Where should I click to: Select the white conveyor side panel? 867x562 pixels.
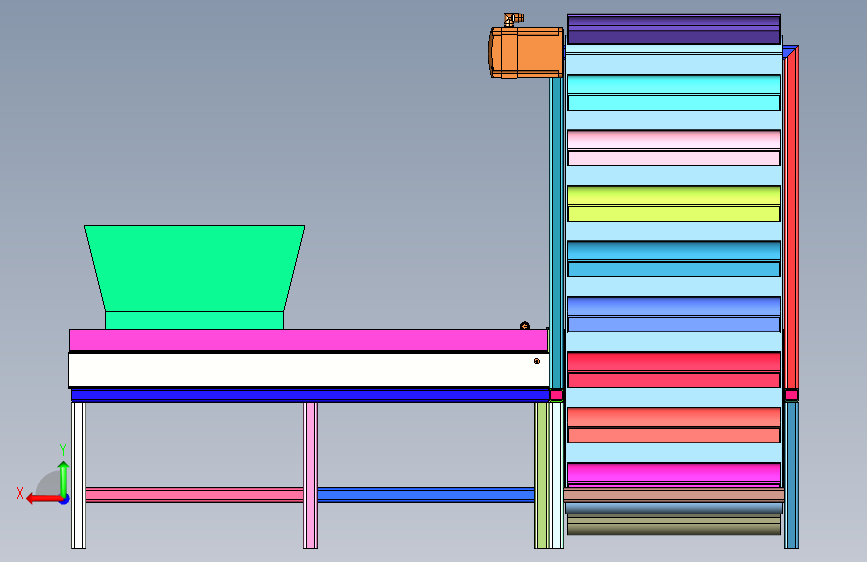309,370
